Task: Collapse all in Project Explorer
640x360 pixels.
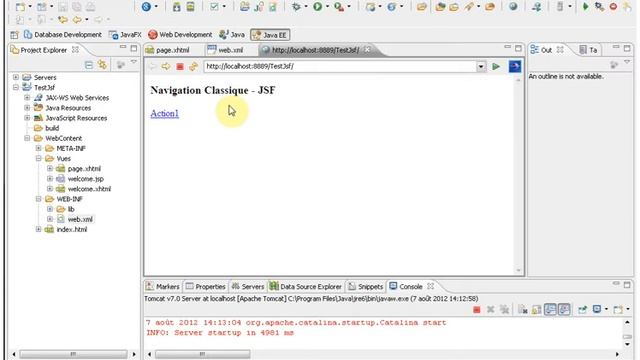Action: [x=89, y=64]
